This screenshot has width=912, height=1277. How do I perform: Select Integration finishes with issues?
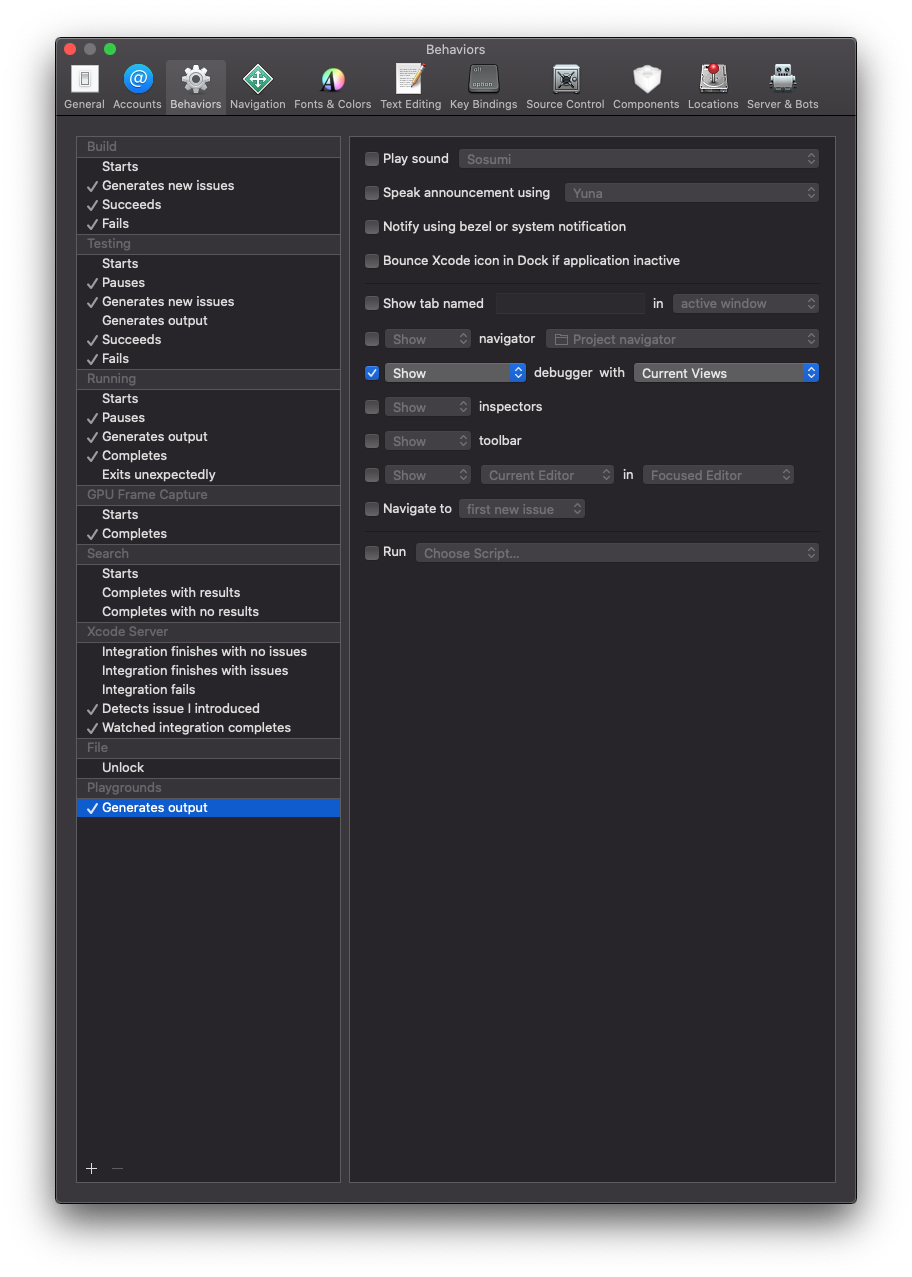(x=208, y=671)
